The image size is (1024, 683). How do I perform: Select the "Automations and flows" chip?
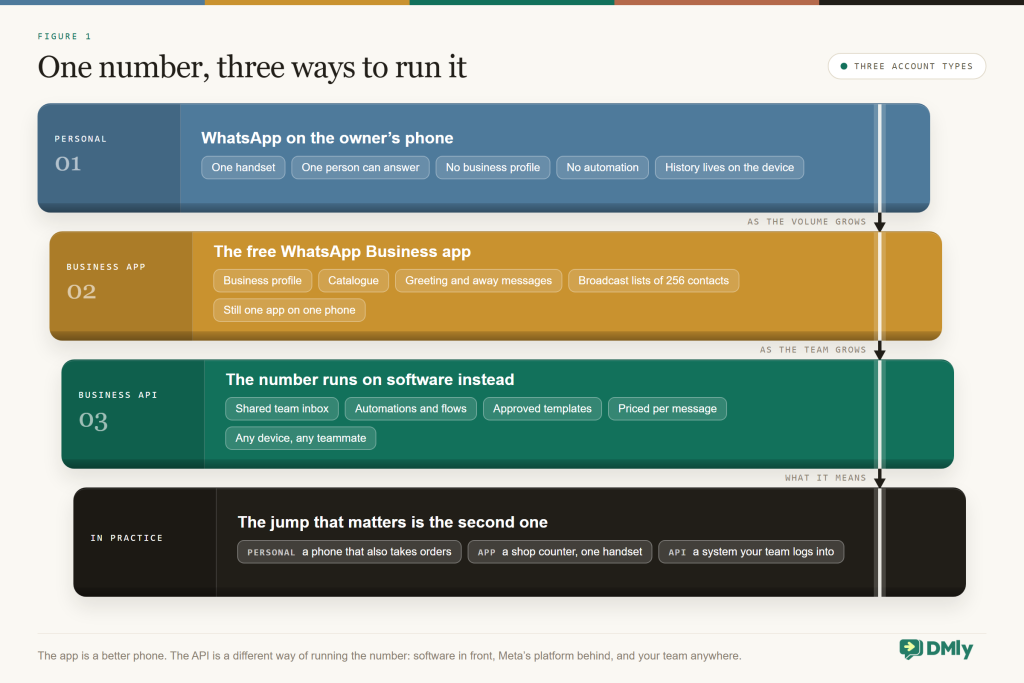pos(411,409)
